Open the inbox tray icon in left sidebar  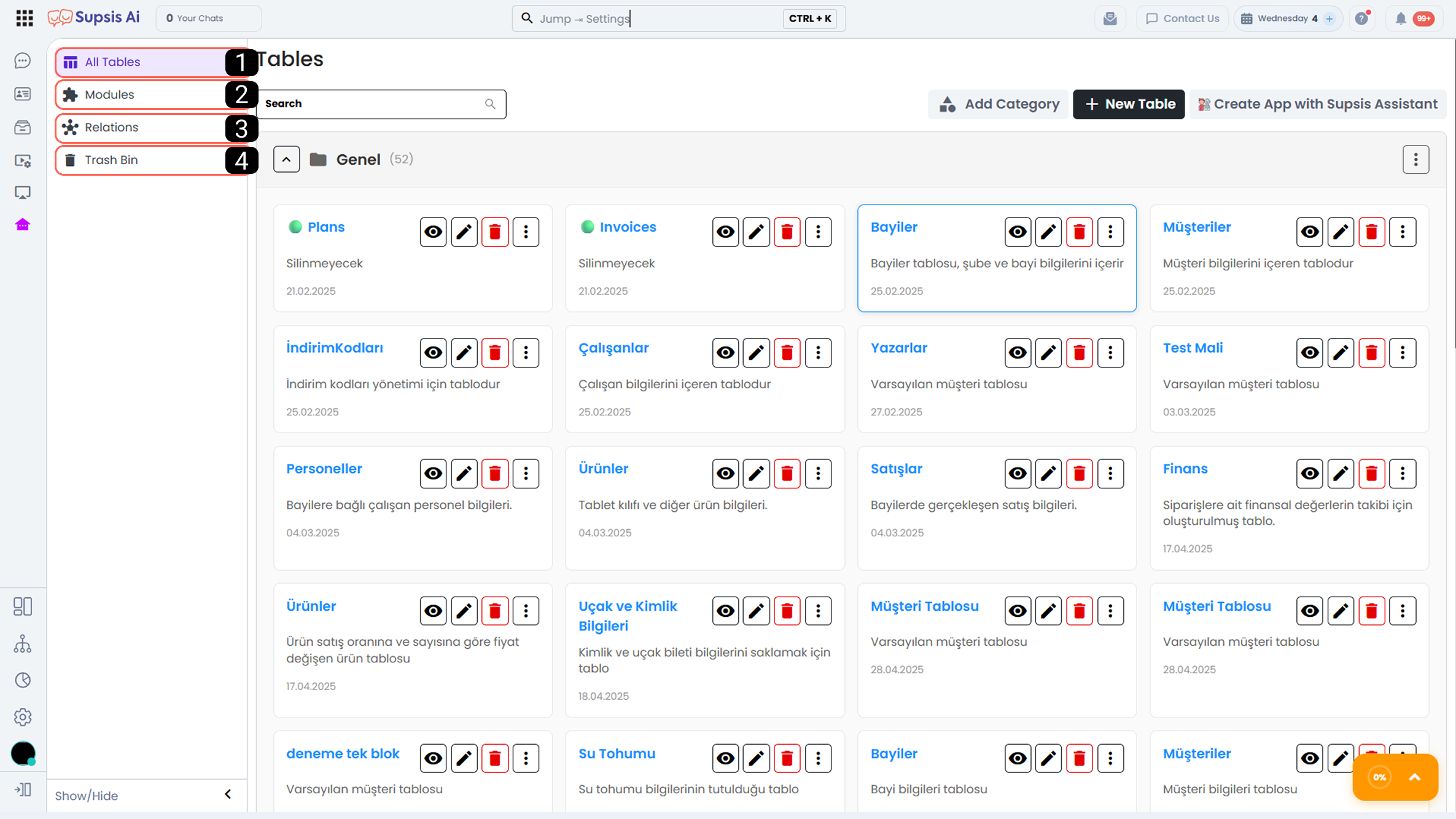(x=23, y=127)
